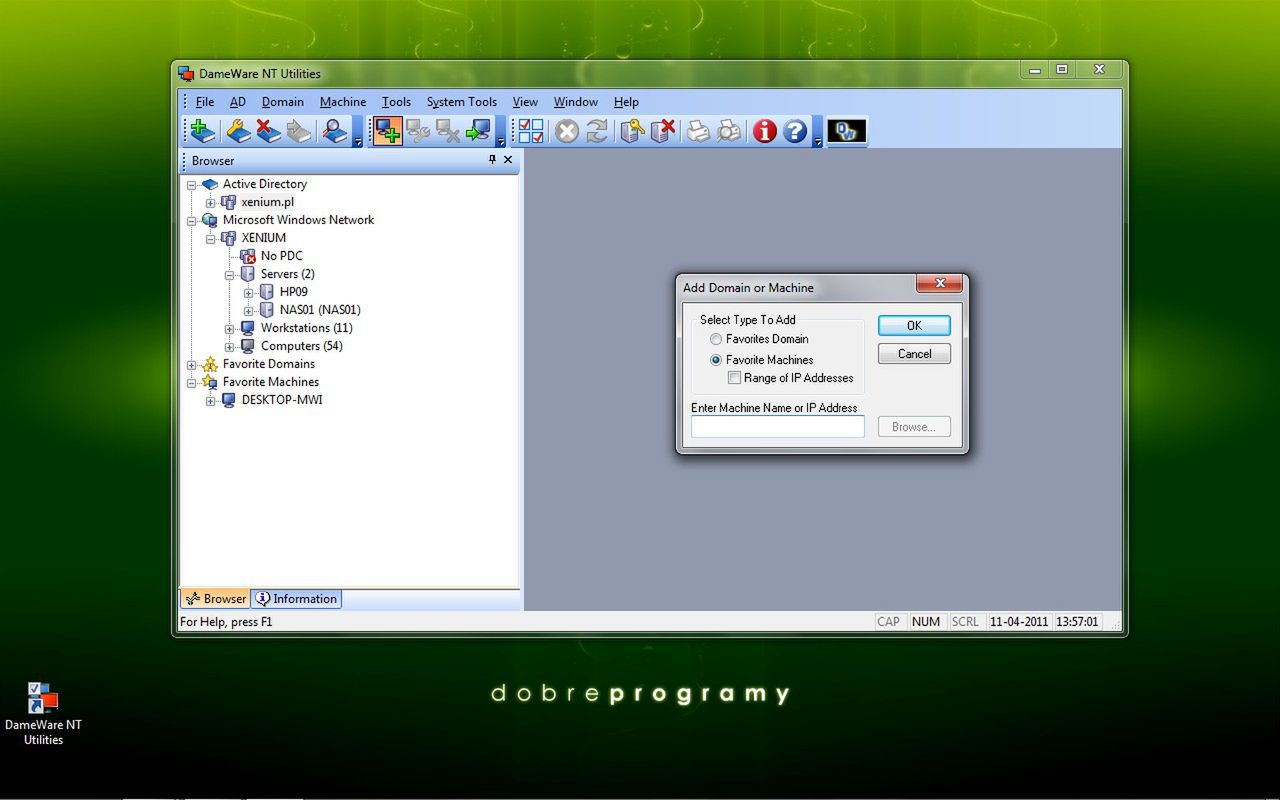Open DameWare NT Utilities desktop shortcut
The height and width of the screenshot is (800, 1280).
(43, 713)
